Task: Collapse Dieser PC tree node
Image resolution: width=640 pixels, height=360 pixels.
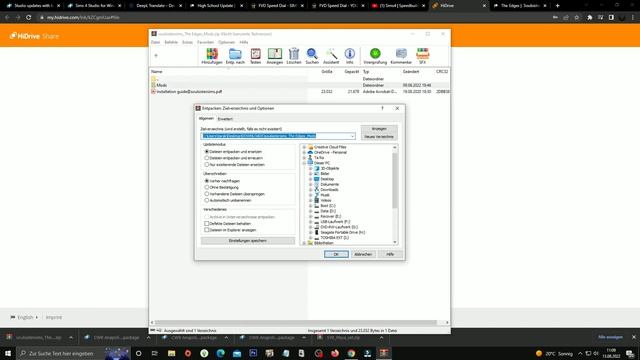Action: [304, 163]
